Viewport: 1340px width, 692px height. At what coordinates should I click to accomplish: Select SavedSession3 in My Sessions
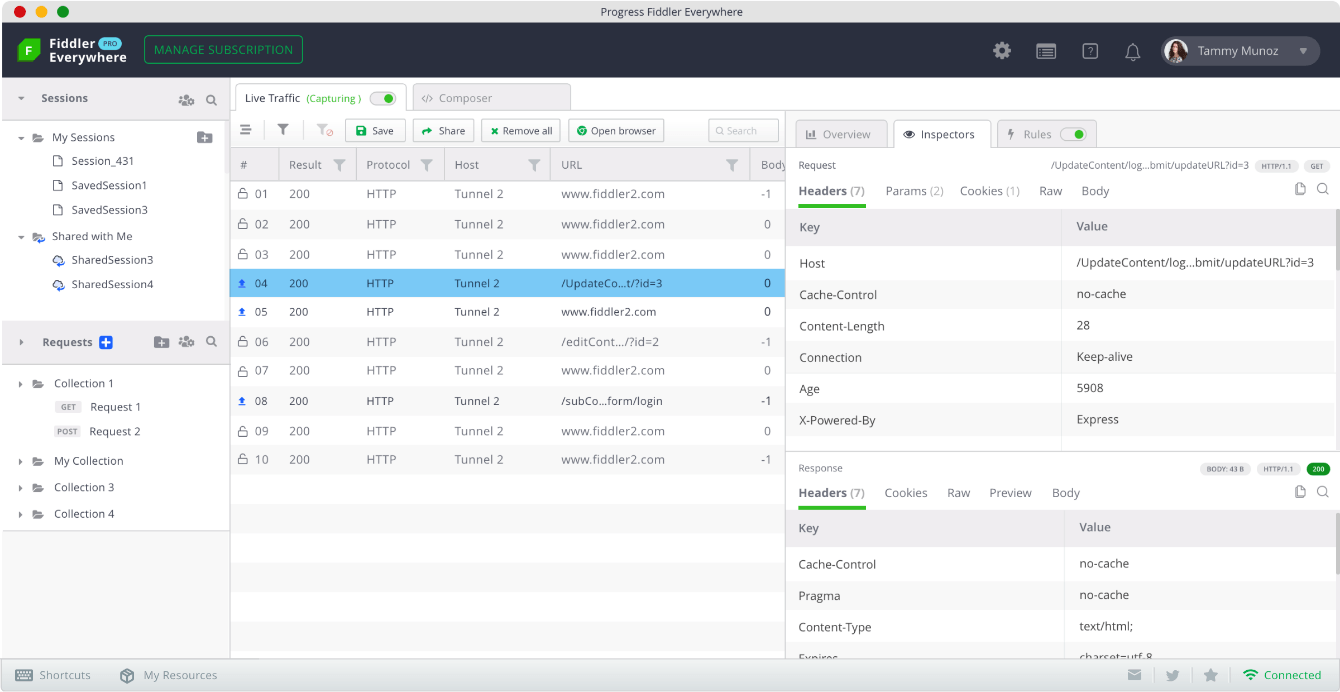(x=109, y=210)
